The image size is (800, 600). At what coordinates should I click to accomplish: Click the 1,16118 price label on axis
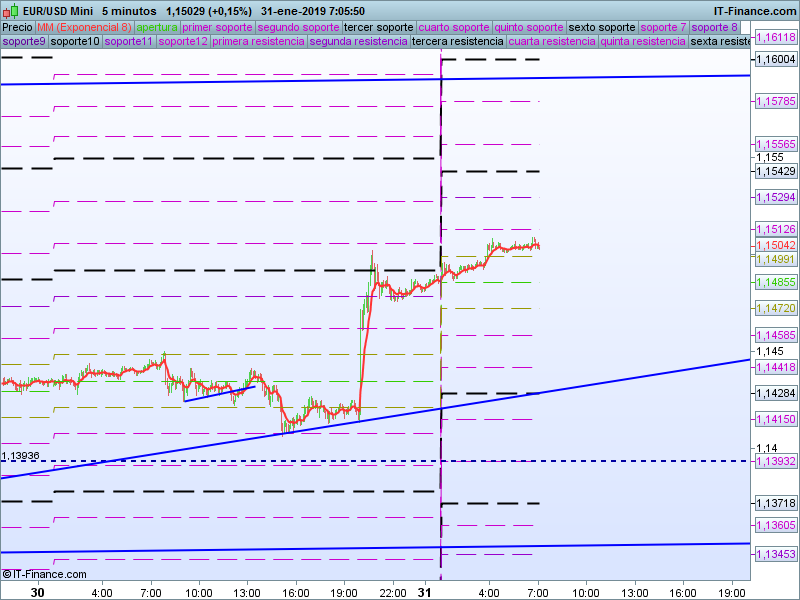coord(776,37)
